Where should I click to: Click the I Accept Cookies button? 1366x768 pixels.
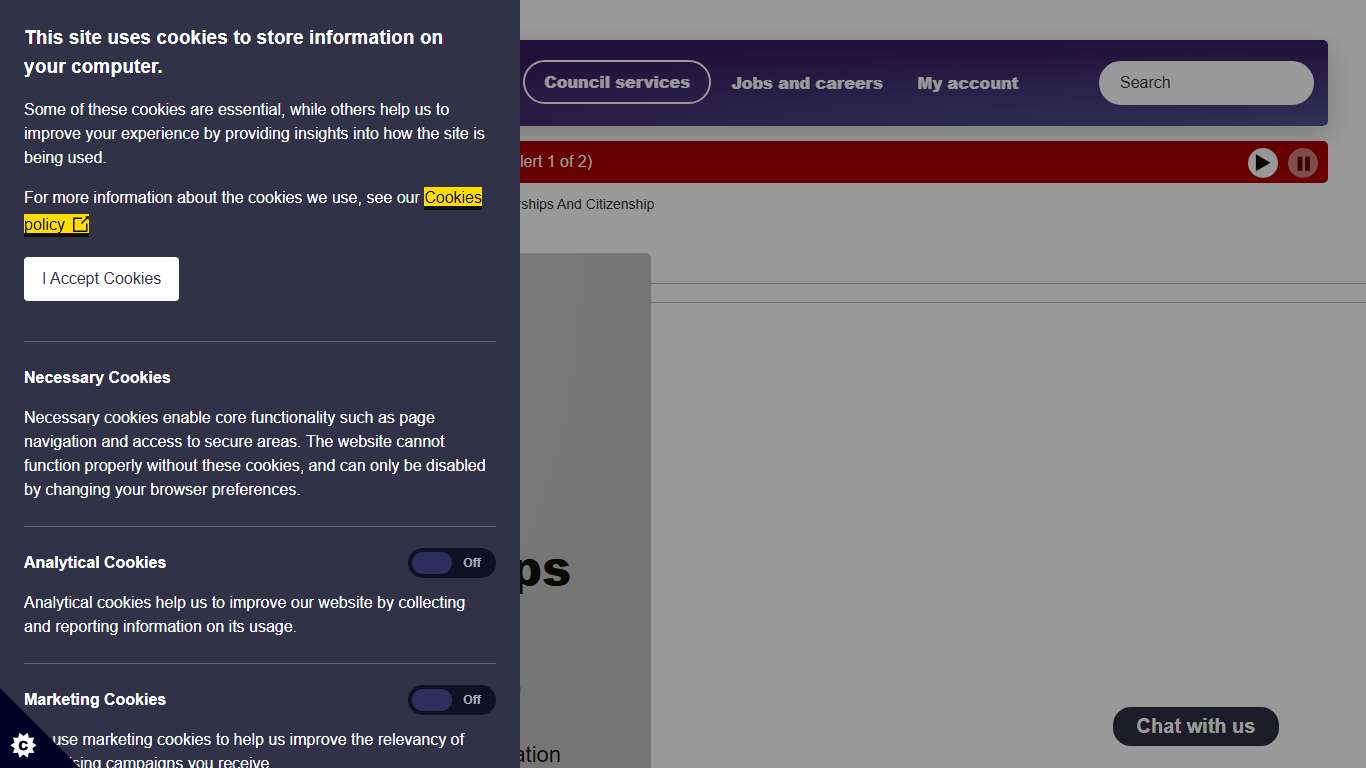point(101,279)
